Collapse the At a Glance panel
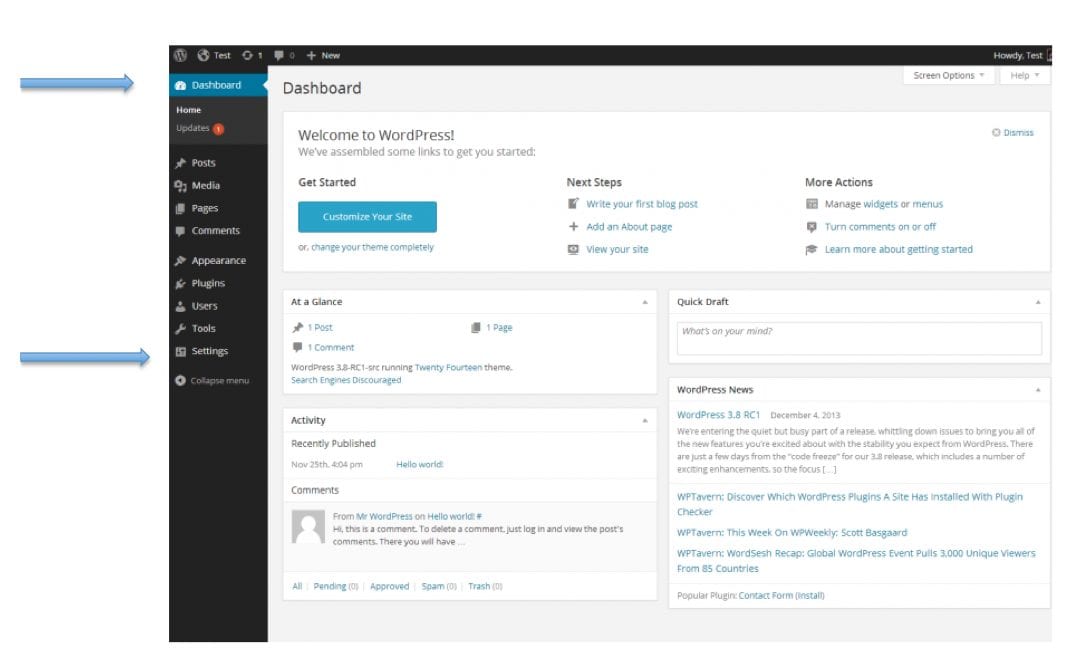 pyautogui.click(x=645, y=302)
